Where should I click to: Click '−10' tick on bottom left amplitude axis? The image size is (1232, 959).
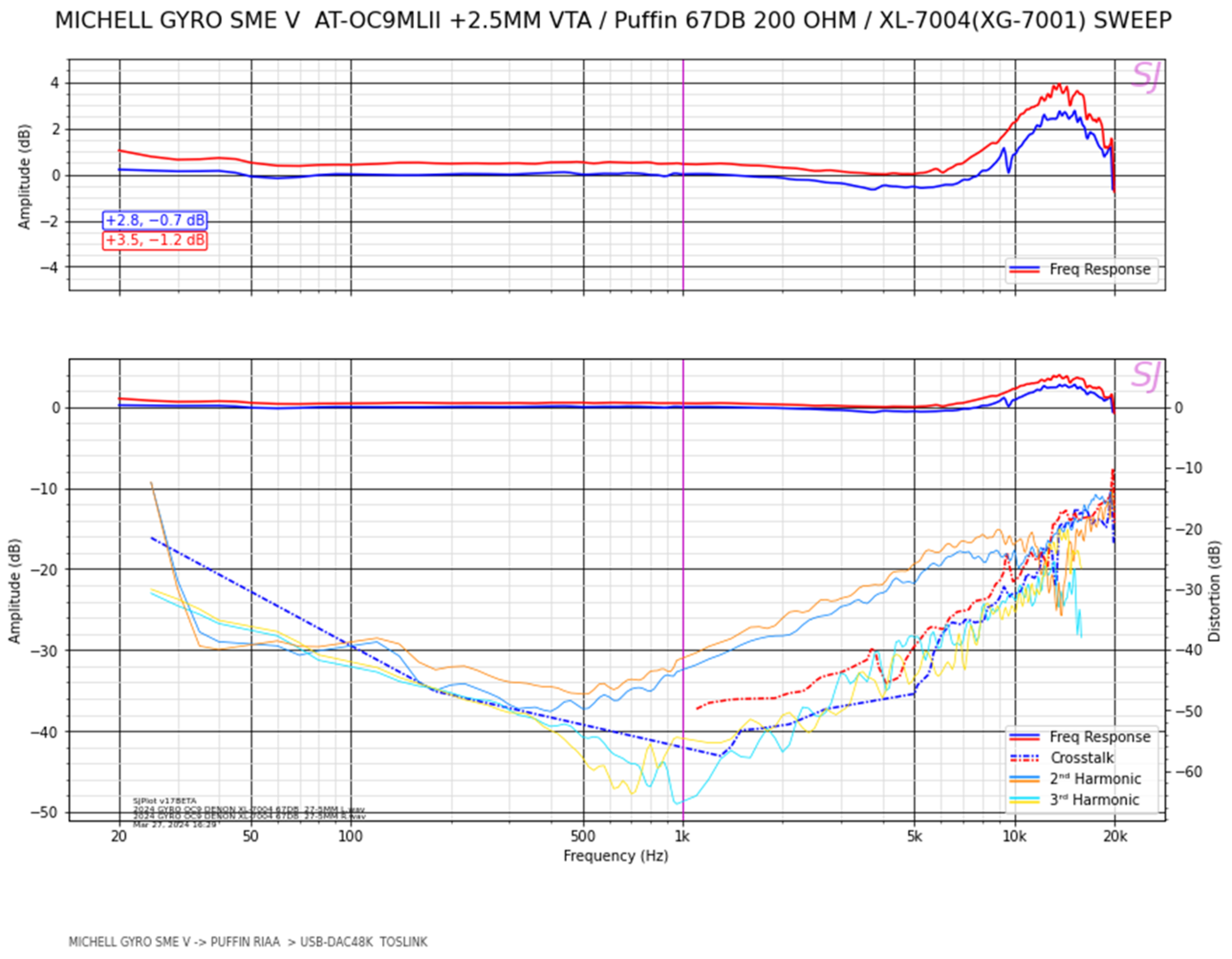[44, 489]
